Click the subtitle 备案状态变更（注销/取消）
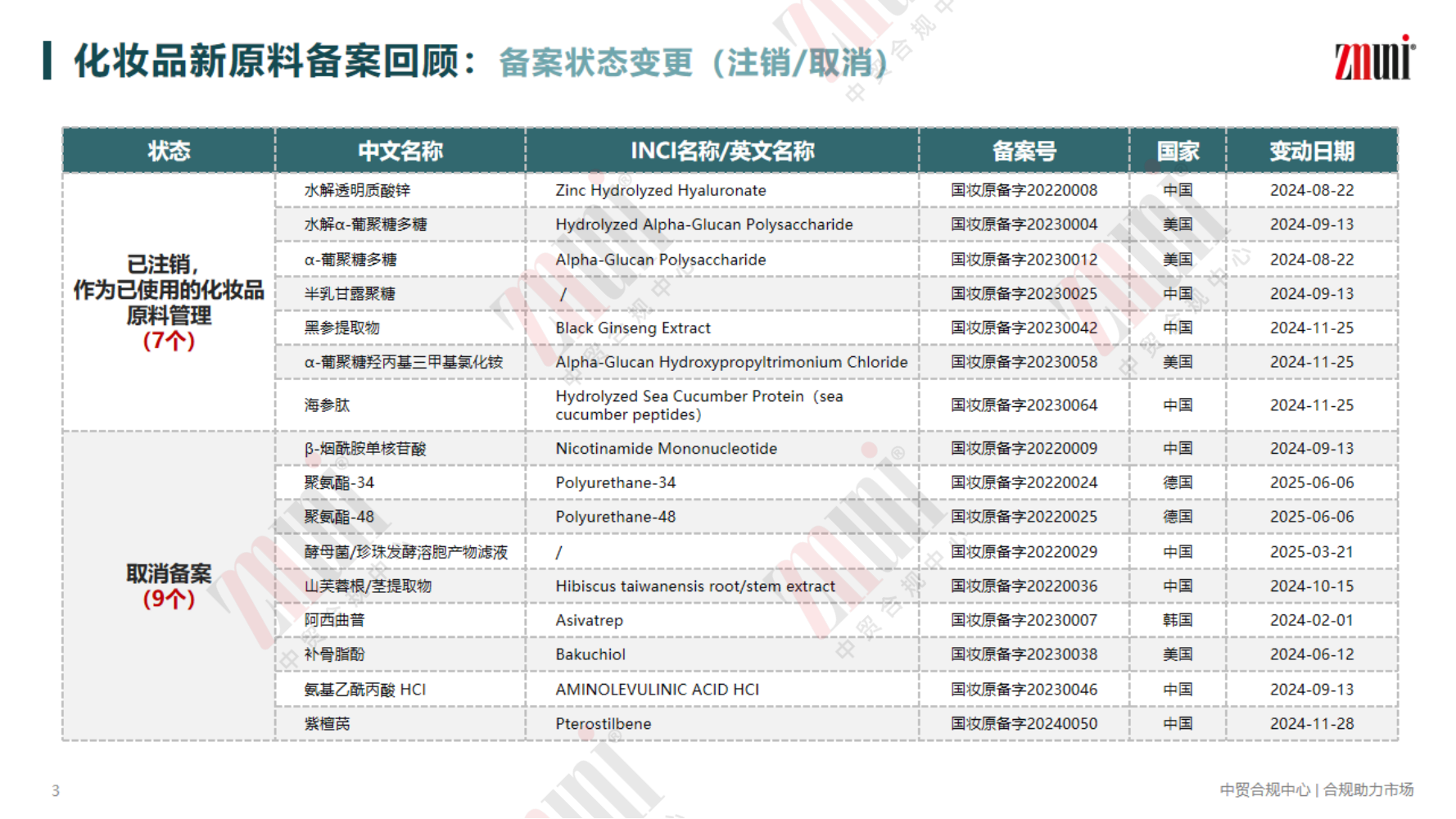This screenshot has height=819, width=1456. 694,63
